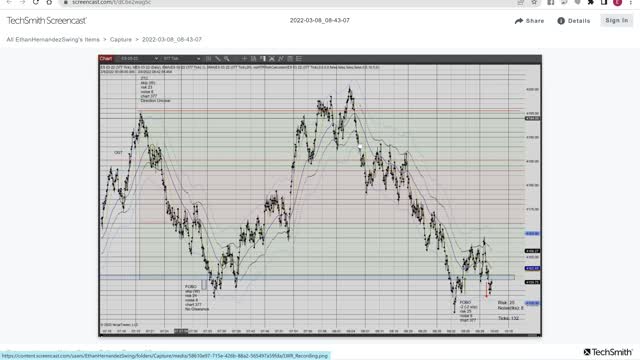Select the 2022-03-08_08-43-07 breadcrumb entry

(x=172, y=40)
